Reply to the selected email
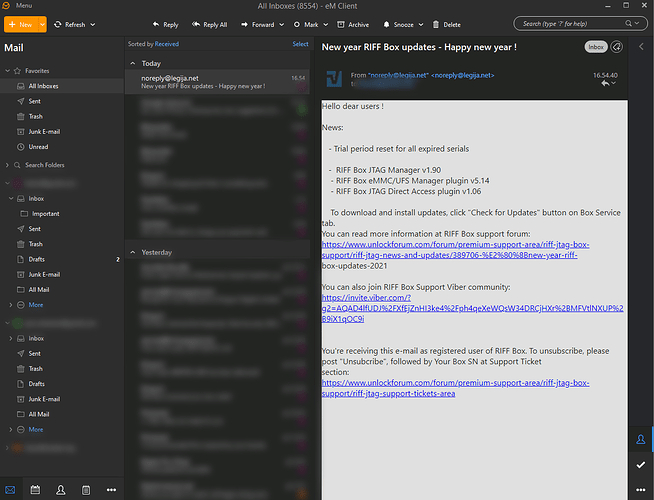The height and width of the screenshot is (500, 654). click(166, 25)
